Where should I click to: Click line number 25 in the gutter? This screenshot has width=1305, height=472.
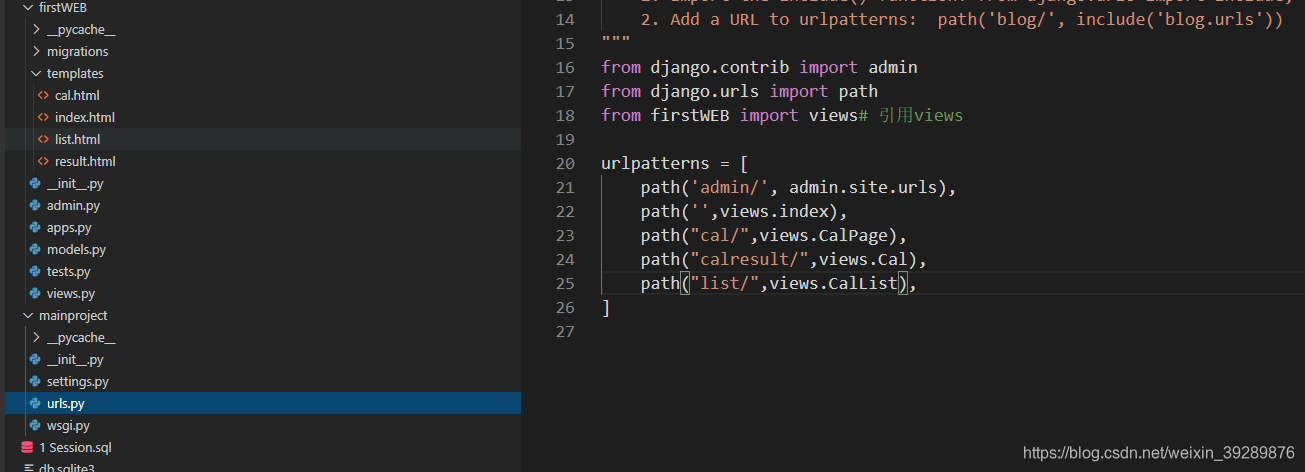564,283
